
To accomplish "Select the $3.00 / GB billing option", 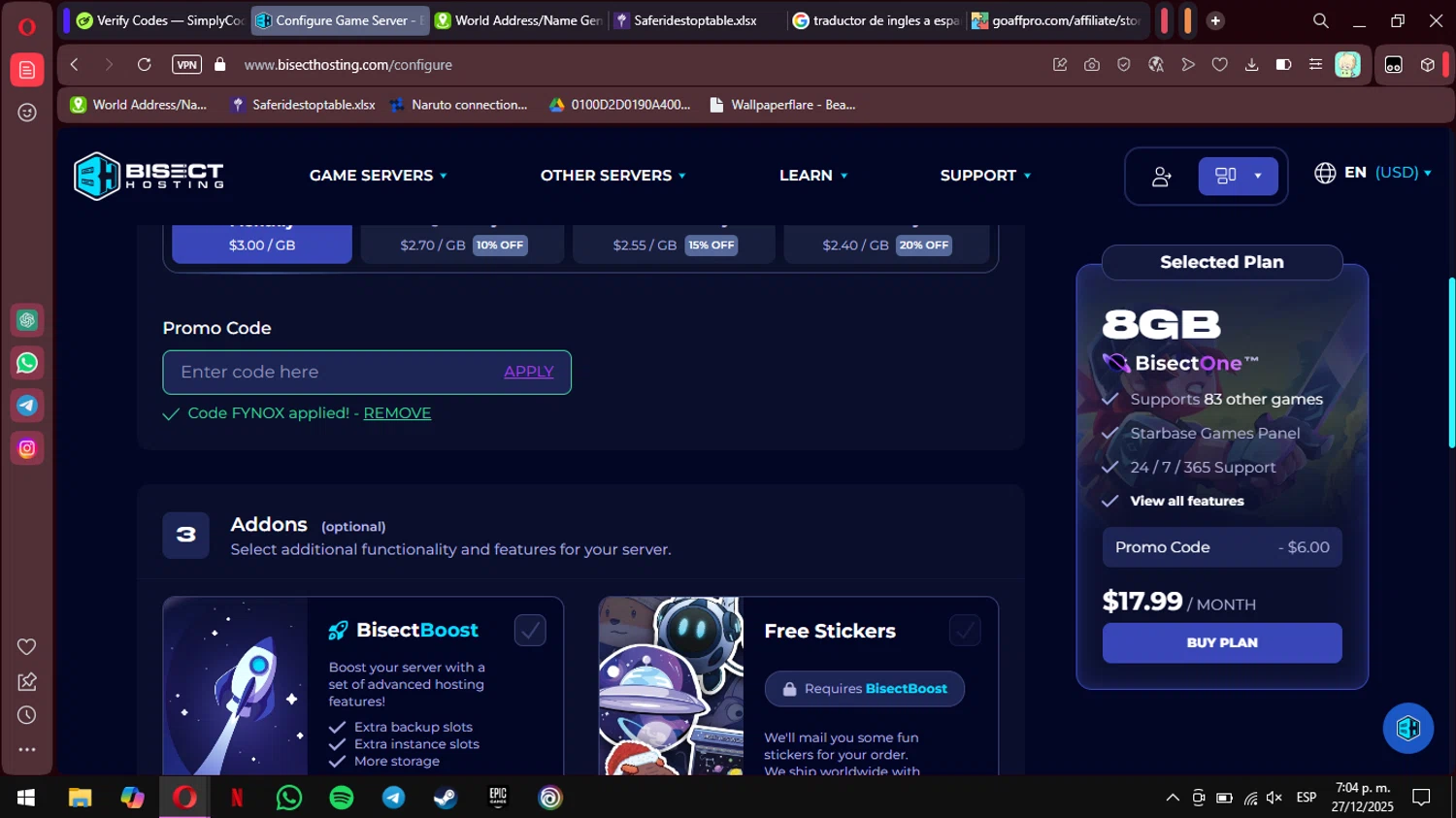I will pyautogui.click(x=262, y=245).
